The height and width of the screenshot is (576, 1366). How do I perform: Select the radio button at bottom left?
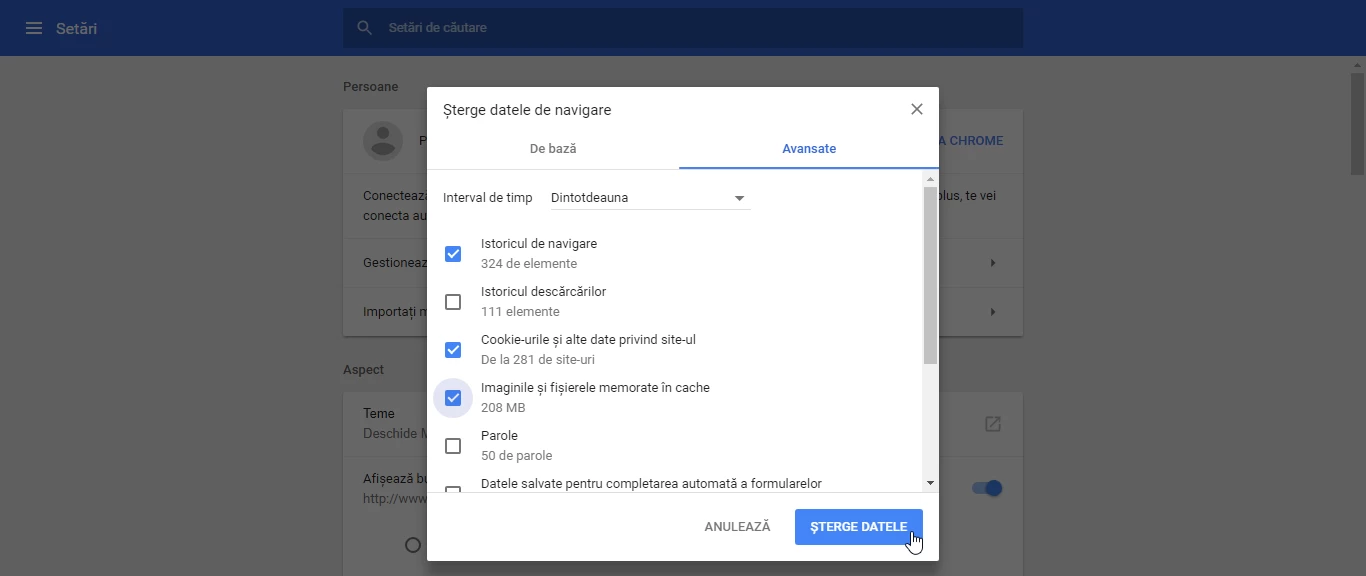click(x=413, y=545)
